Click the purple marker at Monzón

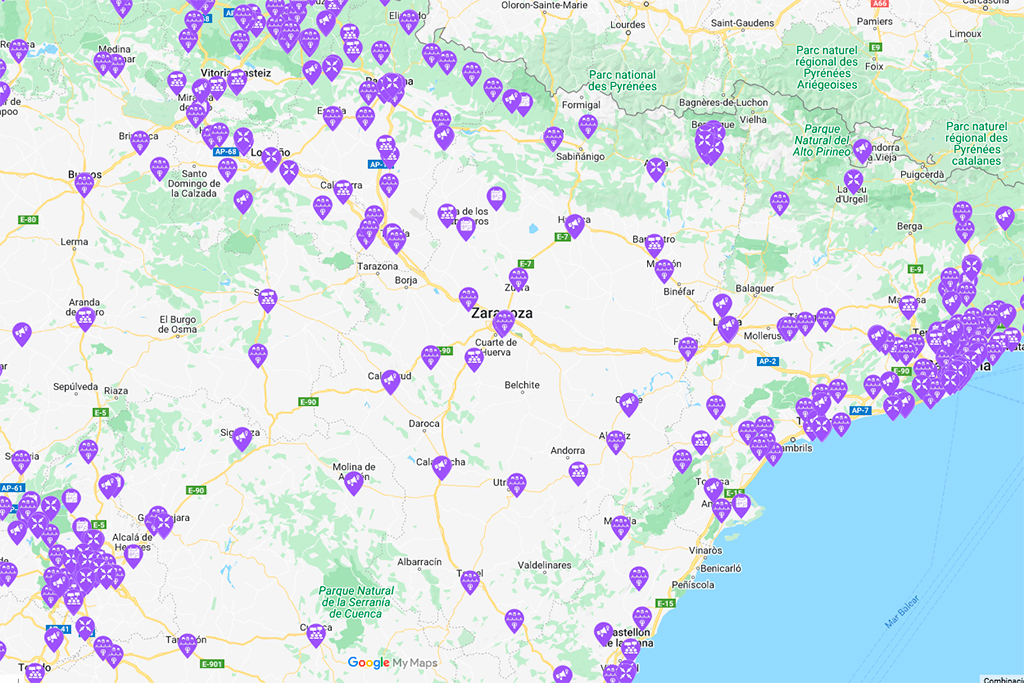[x=664, y=270]
